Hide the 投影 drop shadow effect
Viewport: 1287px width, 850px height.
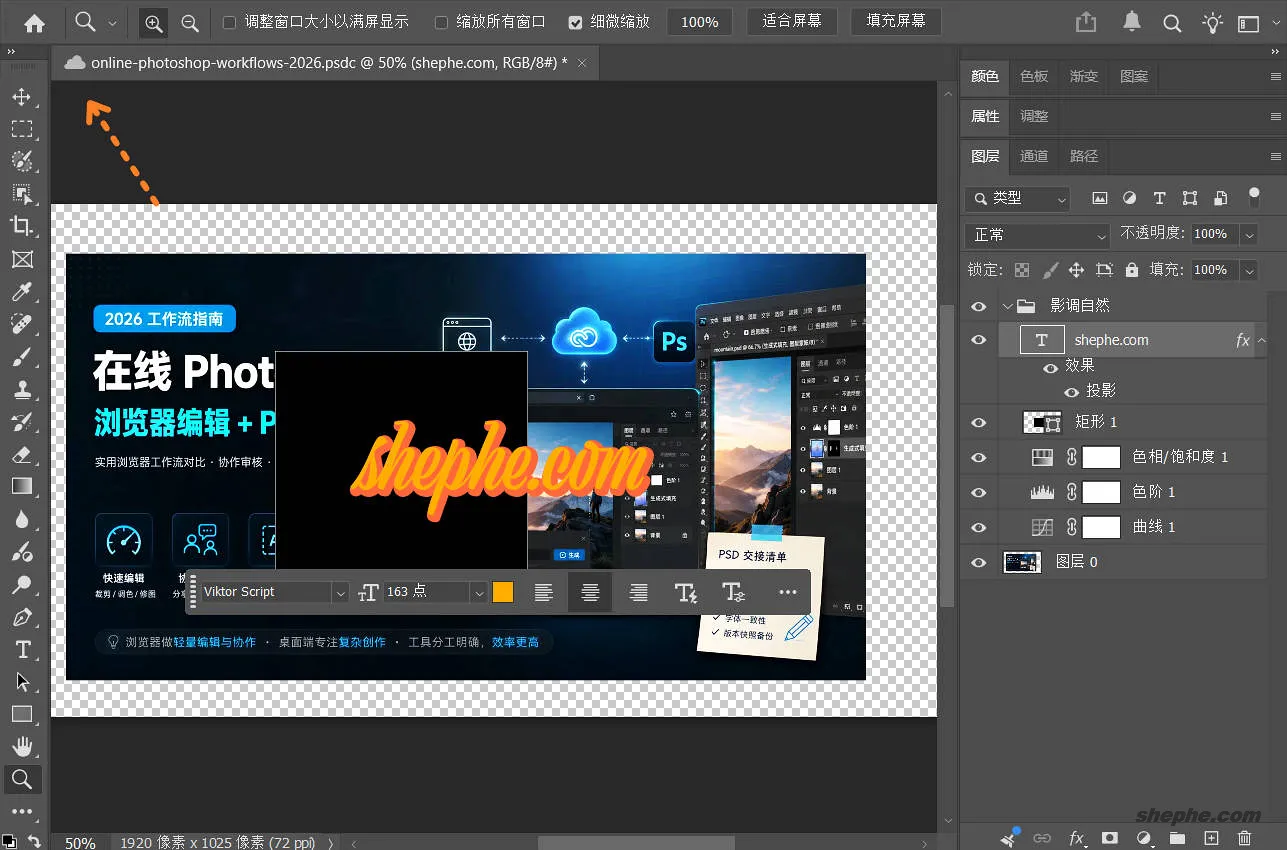[1071, 391]
